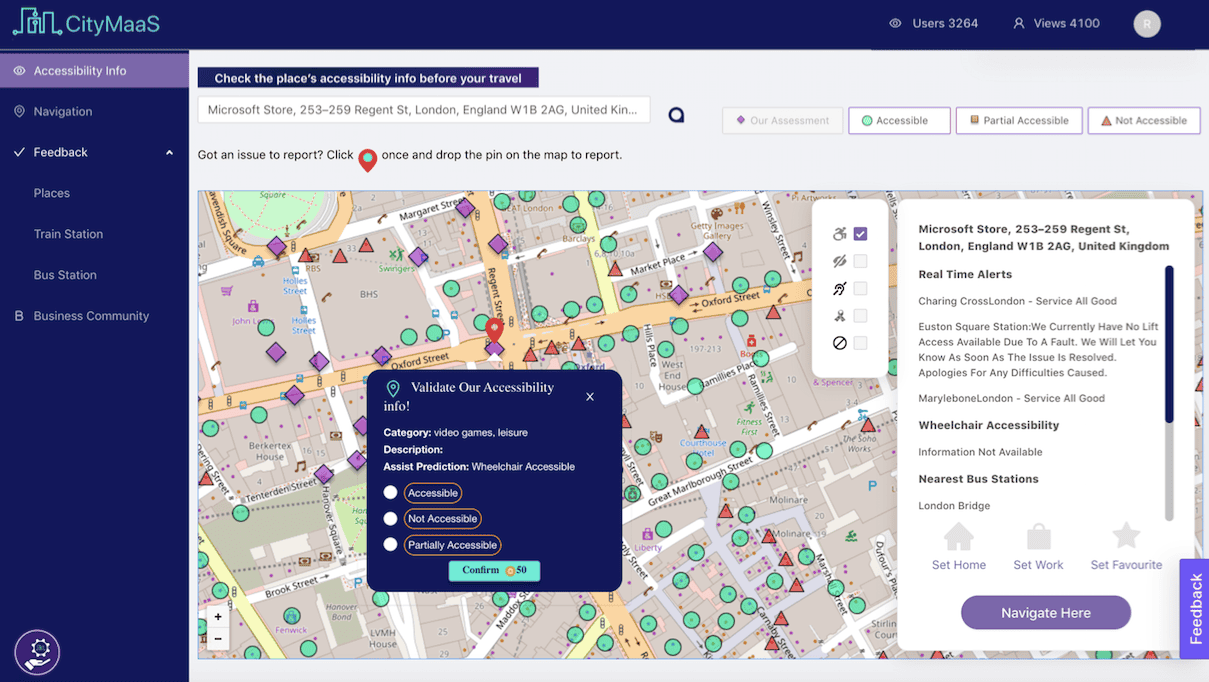The height and width of the screenshot is (682, 1209).
Task: Check the hearing impairment filter checkbox
Action: [x=860, y=289]
